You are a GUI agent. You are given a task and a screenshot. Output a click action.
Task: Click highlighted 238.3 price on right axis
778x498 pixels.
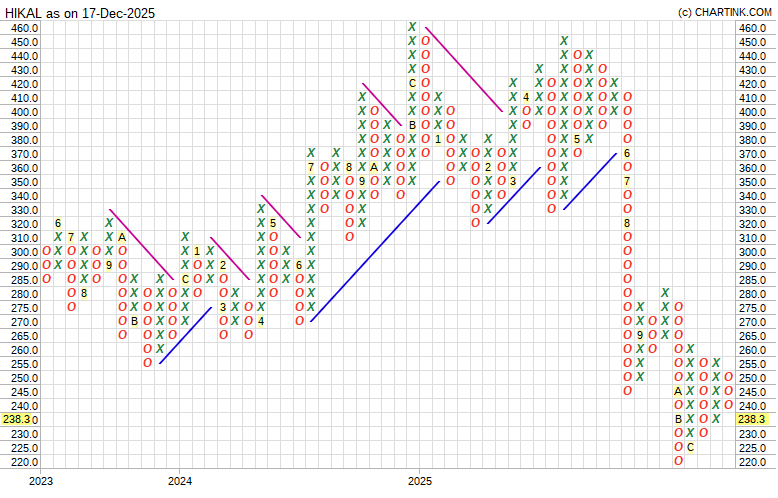click(753, 420)
